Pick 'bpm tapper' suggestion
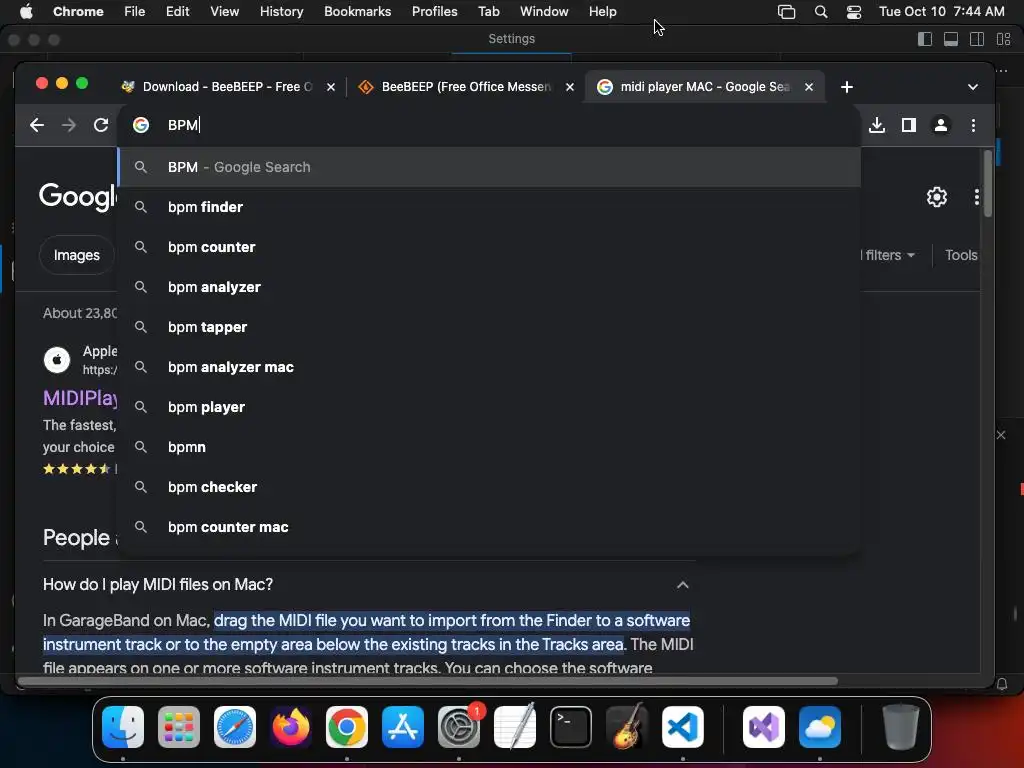Screen dimensions: 1024x768 tap(489, 327)
